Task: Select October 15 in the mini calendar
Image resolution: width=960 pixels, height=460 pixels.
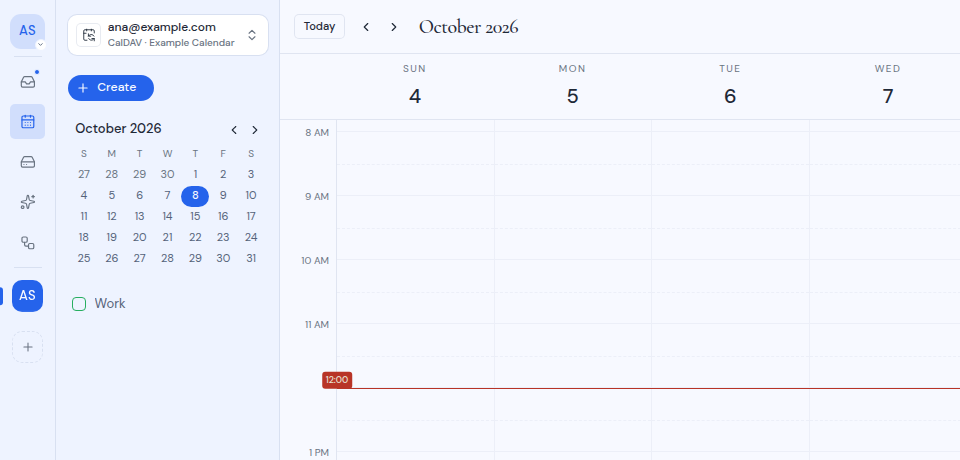Action: tap(195, 216)
